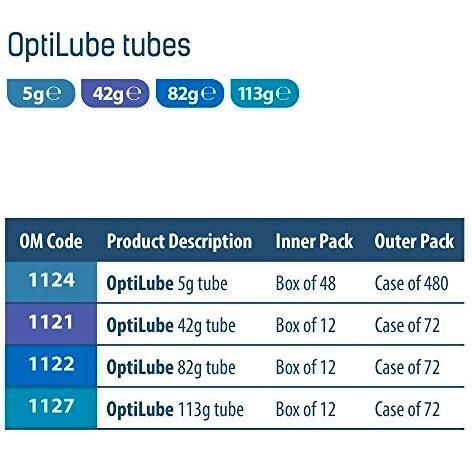Click the teal 113g badge
The image size is (472, 472).
pos(264,93)
